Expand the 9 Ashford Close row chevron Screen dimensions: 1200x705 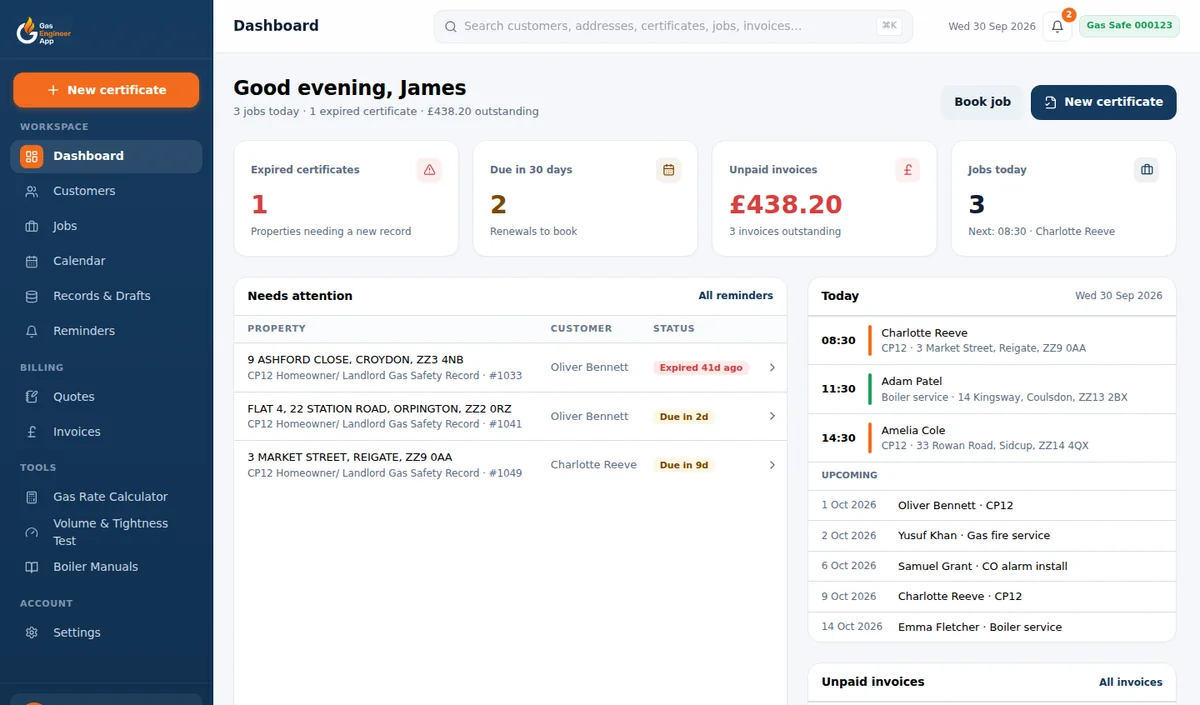pos(772,368)
